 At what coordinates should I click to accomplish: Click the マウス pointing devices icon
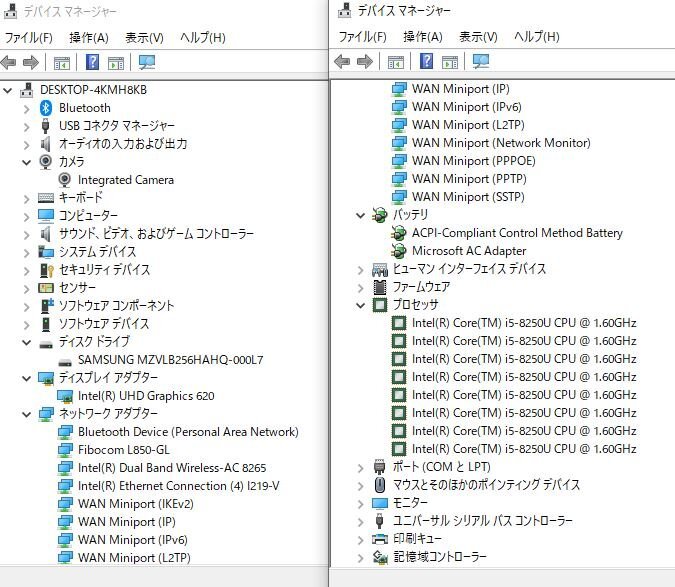(380, 485)
